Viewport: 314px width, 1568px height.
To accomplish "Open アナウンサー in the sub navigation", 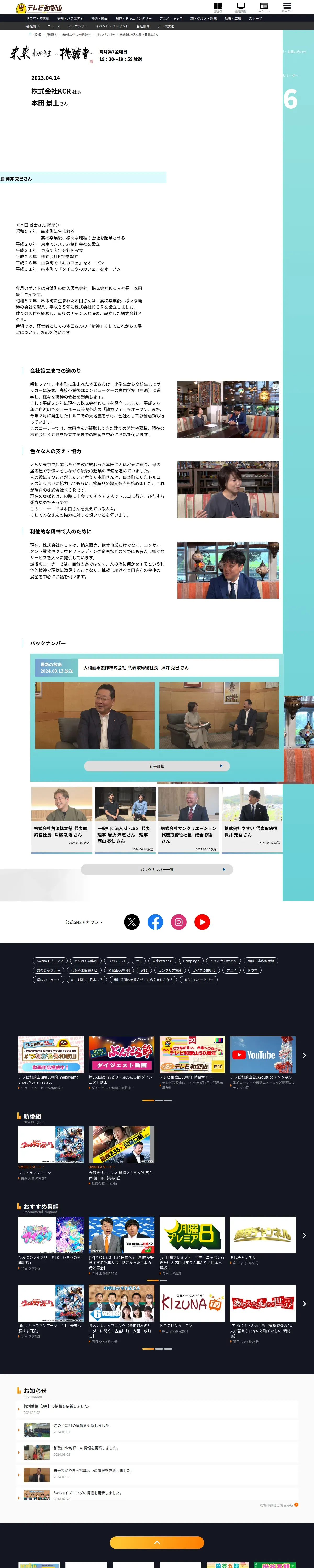I will tap(78, 26).
